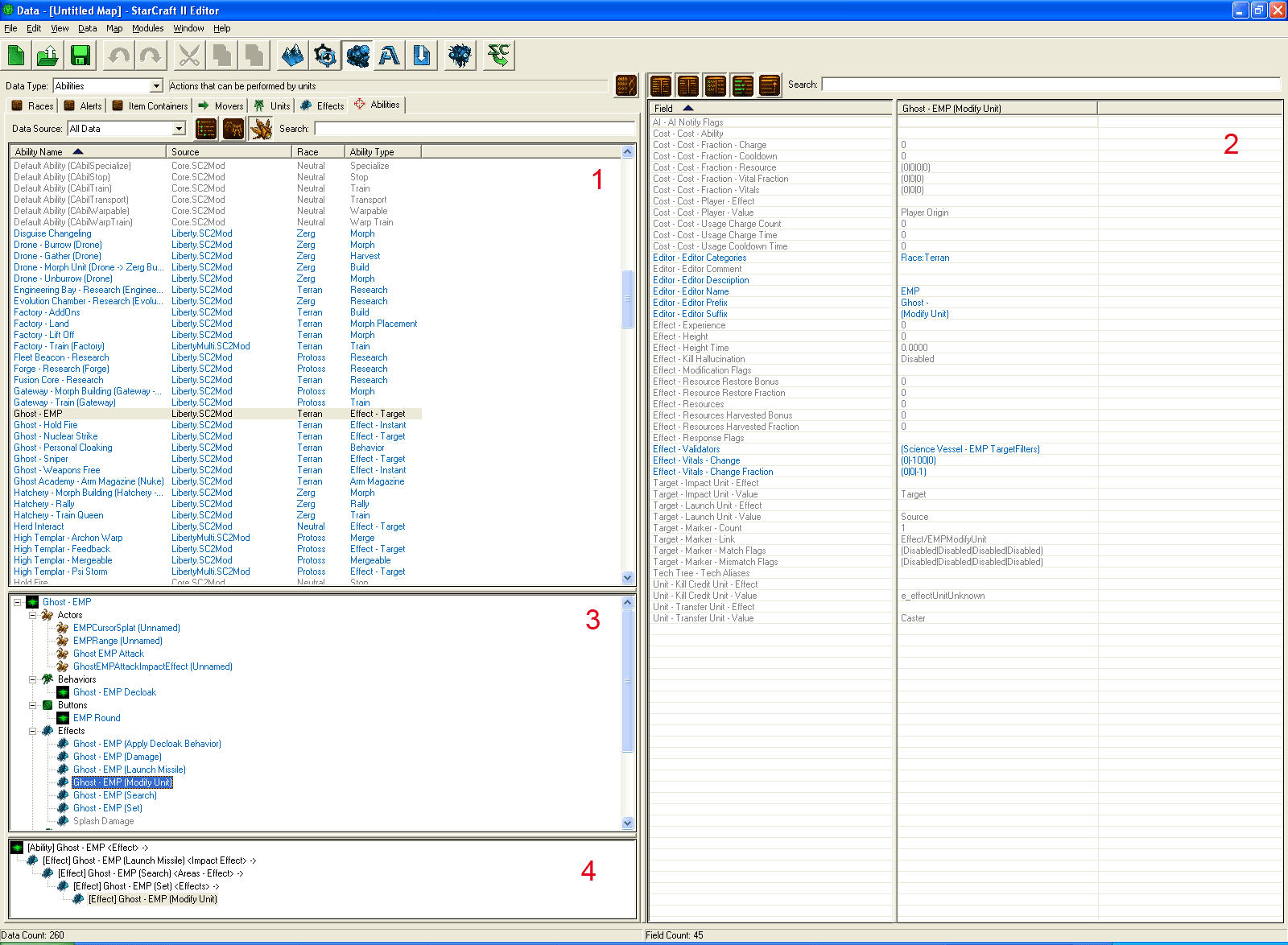
Task: Toggle the creature icon button left of Search
Action: [x=261, y=129]
